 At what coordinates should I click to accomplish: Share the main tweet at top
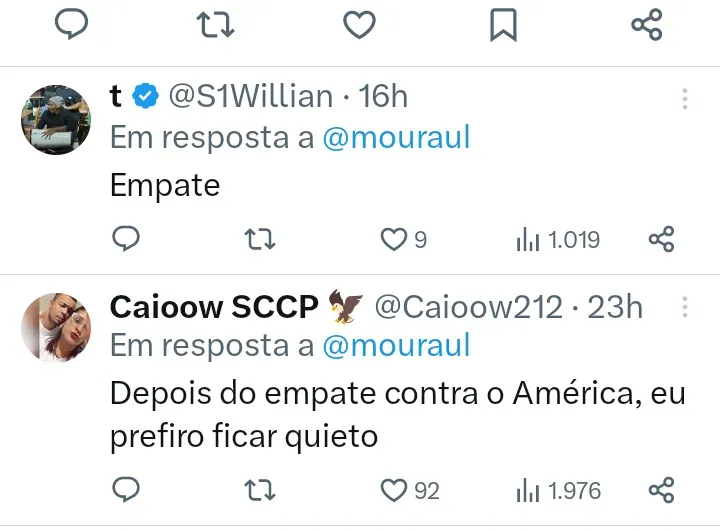(647, 25)
